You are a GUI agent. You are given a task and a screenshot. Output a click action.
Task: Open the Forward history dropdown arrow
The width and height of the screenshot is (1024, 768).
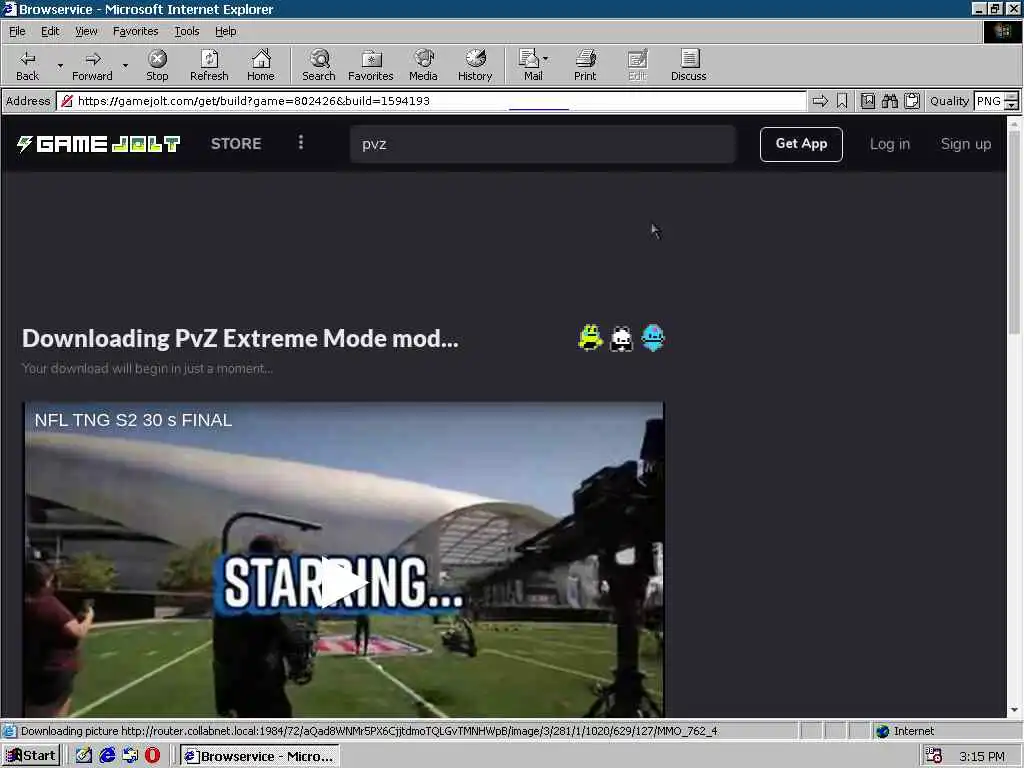pos(125,65)
